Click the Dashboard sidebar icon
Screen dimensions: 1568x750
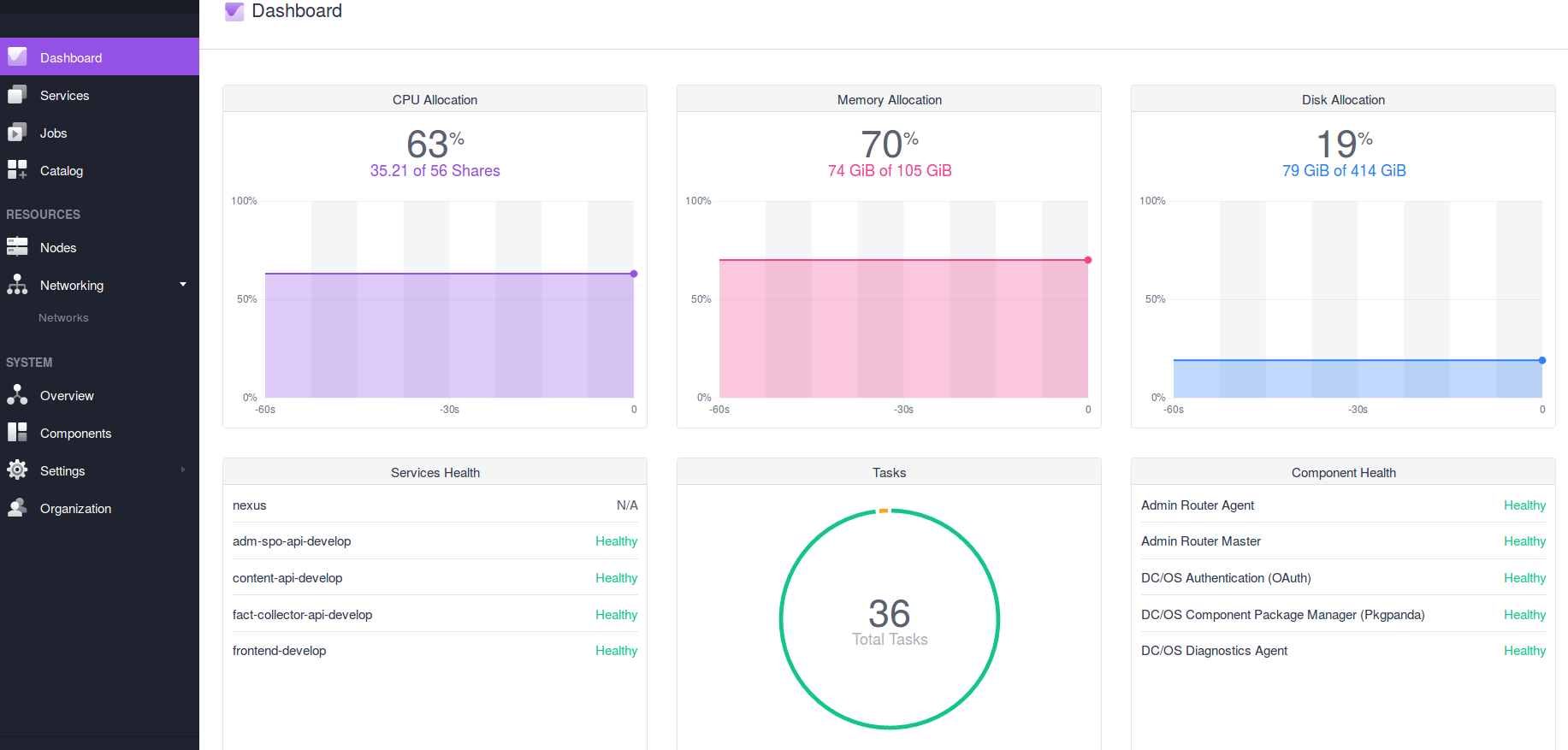click(17, 56)
